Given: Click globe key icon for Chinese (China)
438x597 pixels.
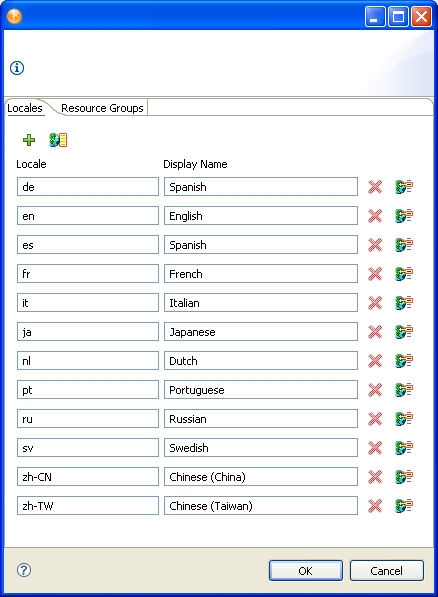Looking at the screenshot, I should pos(404,477).
